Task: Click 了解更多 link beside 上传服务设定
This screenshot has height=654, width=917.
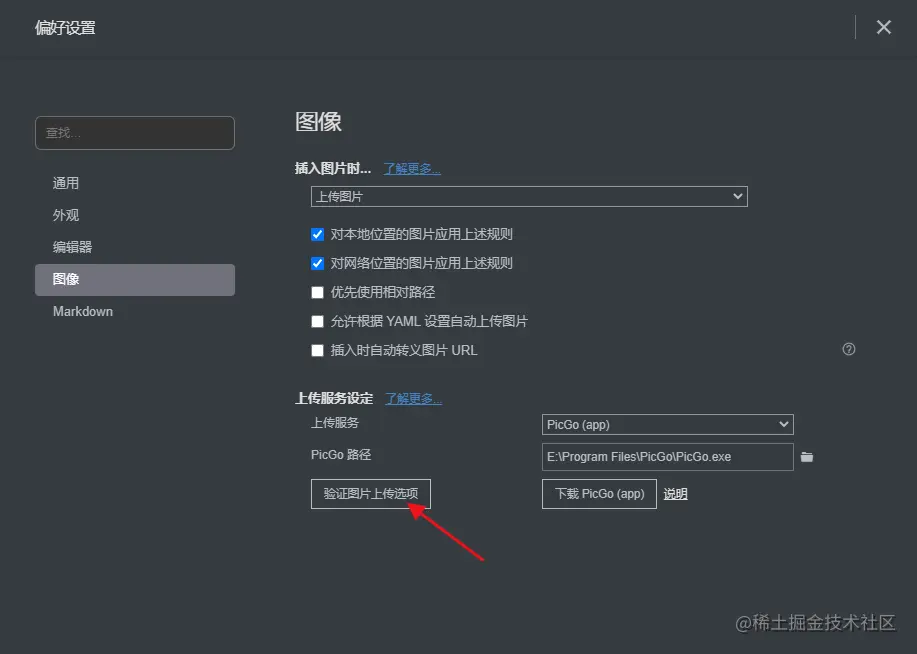Action: pos(413,399)
